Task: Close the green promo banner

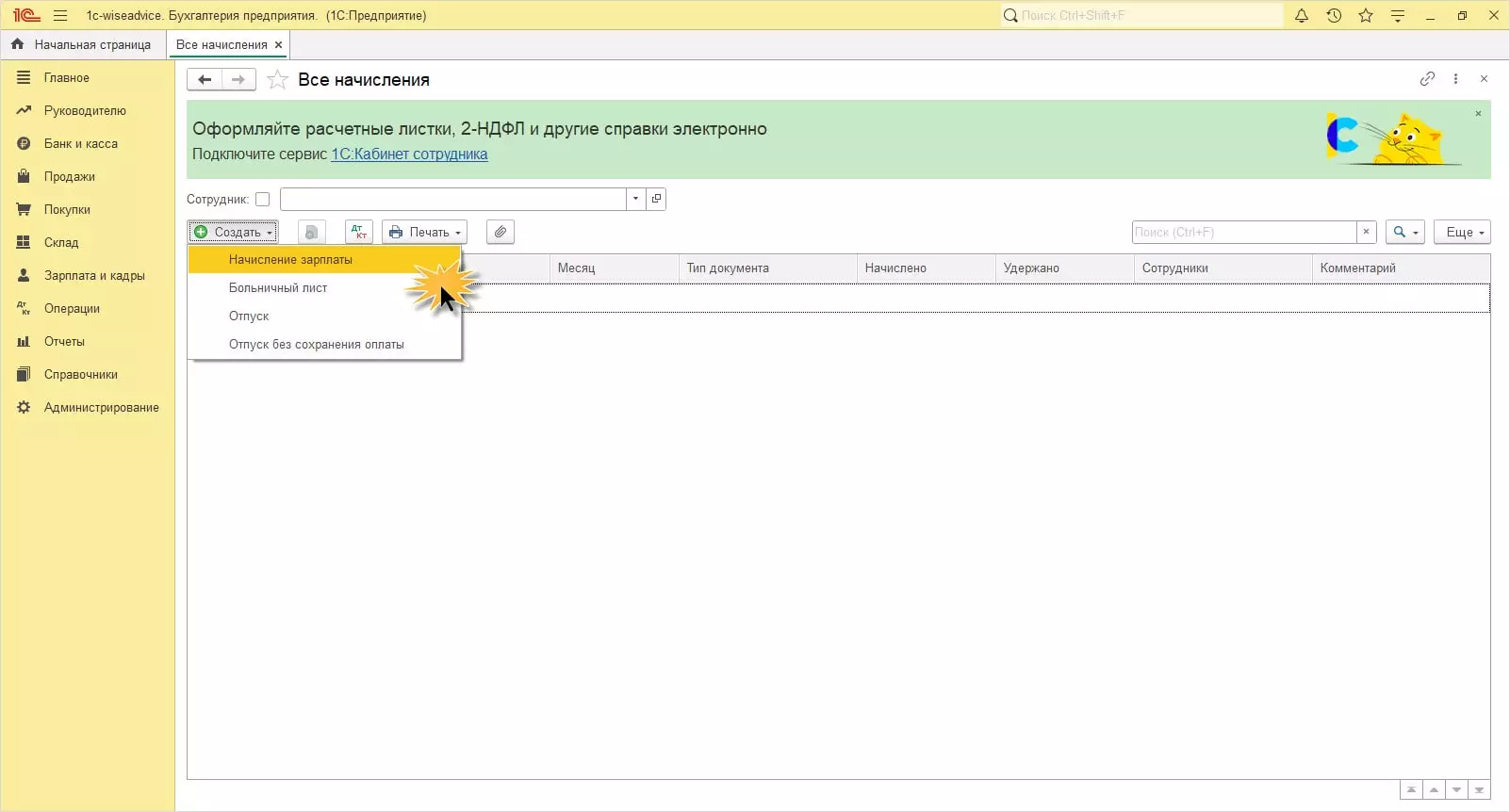Action: [1478, 114]
